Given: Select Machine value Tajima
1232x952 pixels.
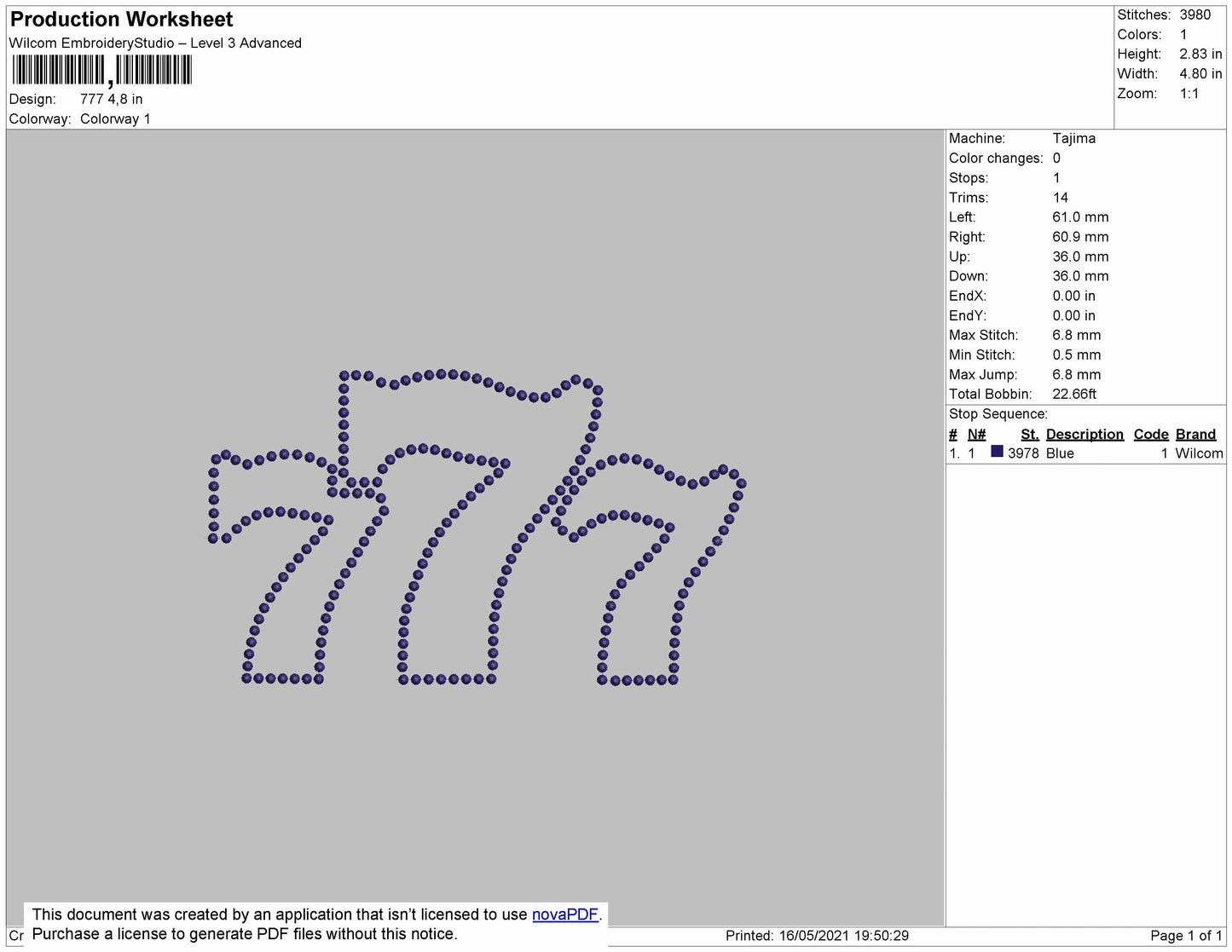Looking at the screenshot, I should tap(1074, 138).
